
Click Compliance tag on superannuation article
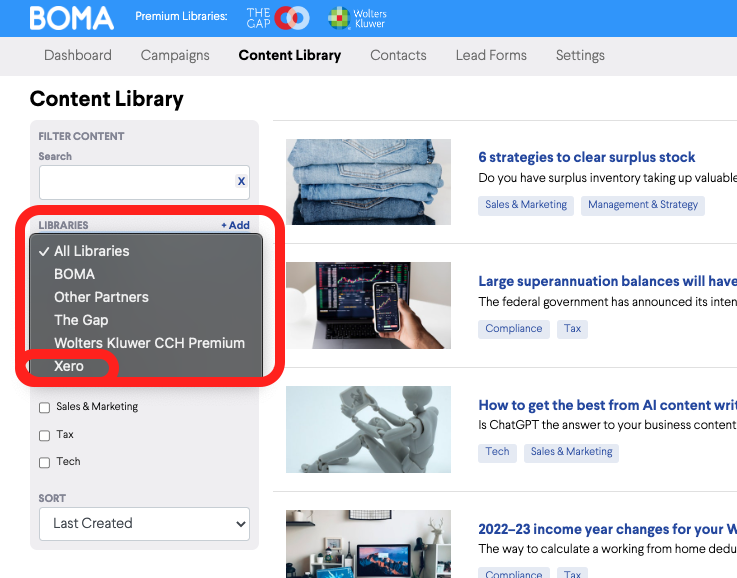tap(513, 328)
